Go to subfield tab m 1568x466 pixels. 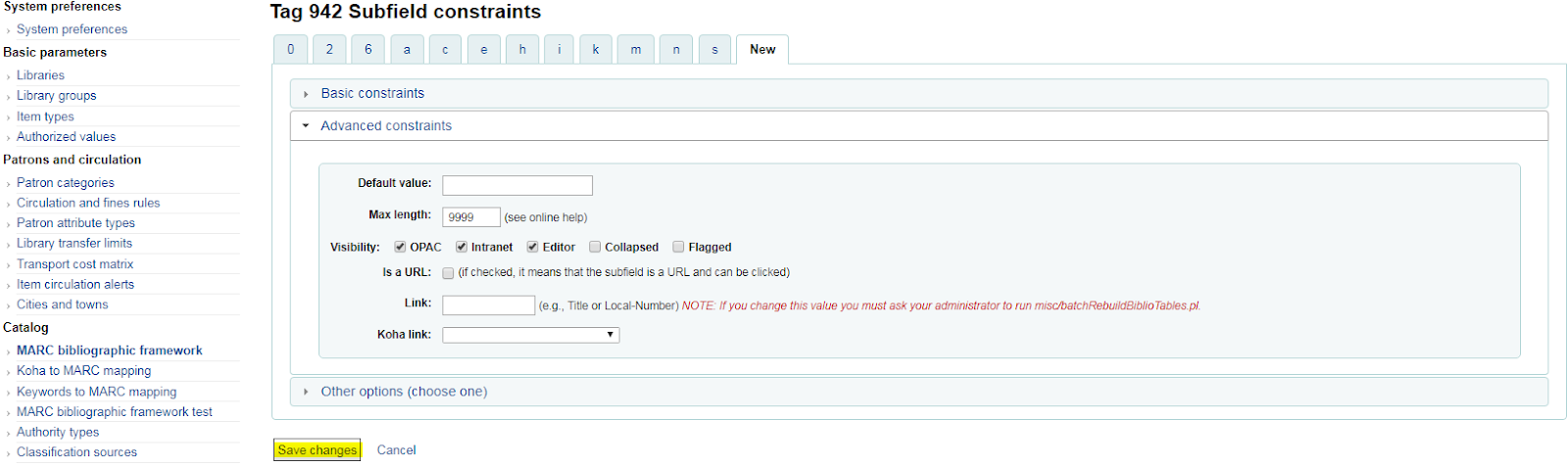636,49
